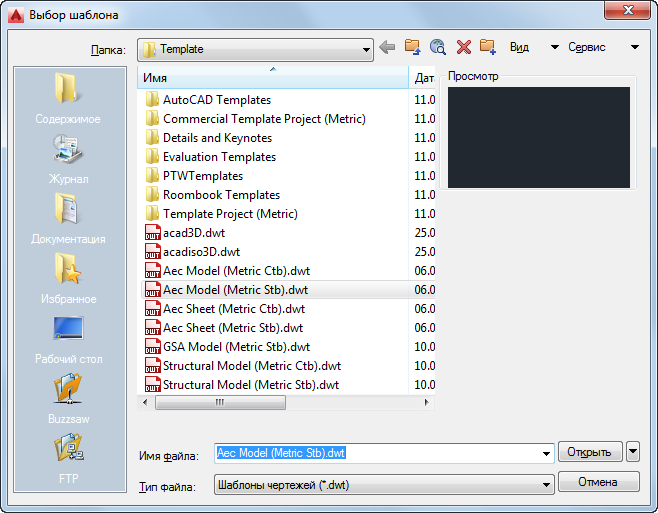
Task: Go back using the left arrow icon
Action: click(386, 47)
